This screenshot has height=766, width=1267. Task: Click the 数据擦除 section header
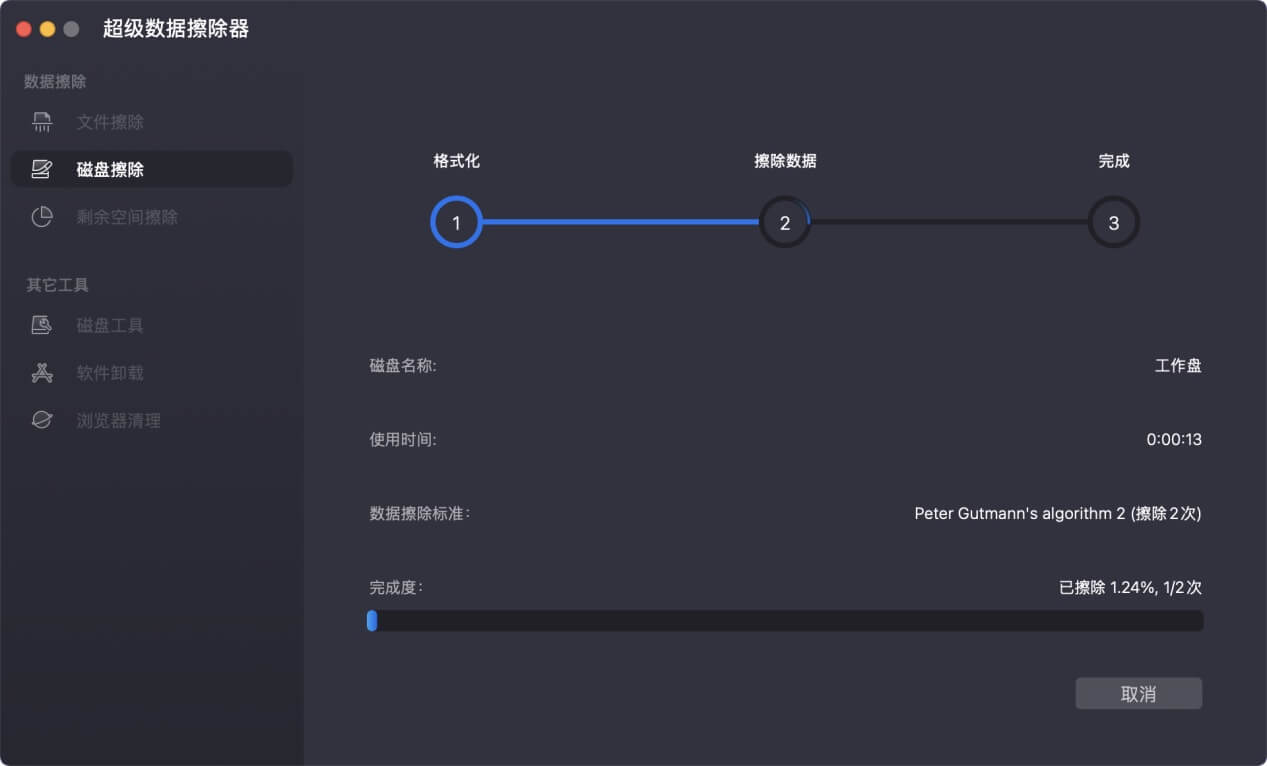(55, 81)
